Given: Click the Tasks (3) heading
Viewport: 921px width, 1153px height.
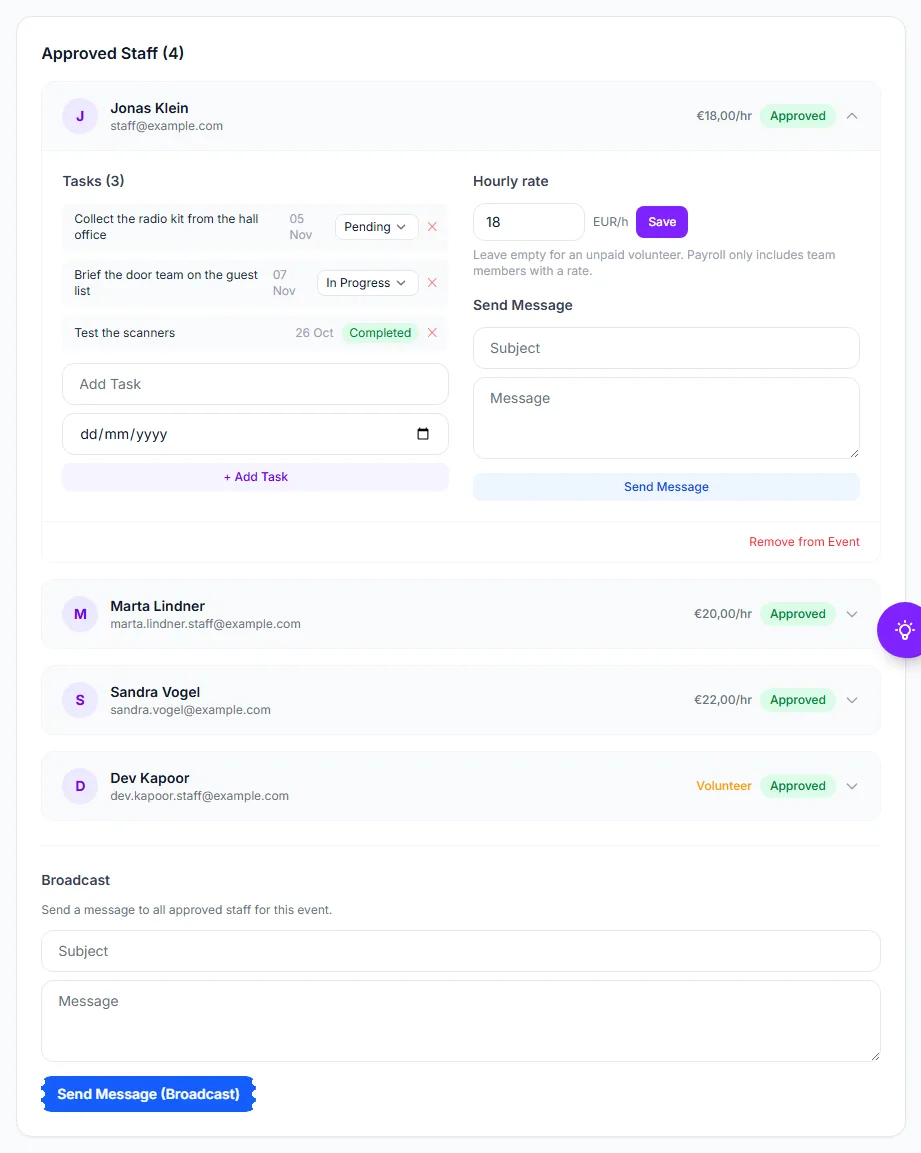Looking at the screenshot, I should point(93,181).
